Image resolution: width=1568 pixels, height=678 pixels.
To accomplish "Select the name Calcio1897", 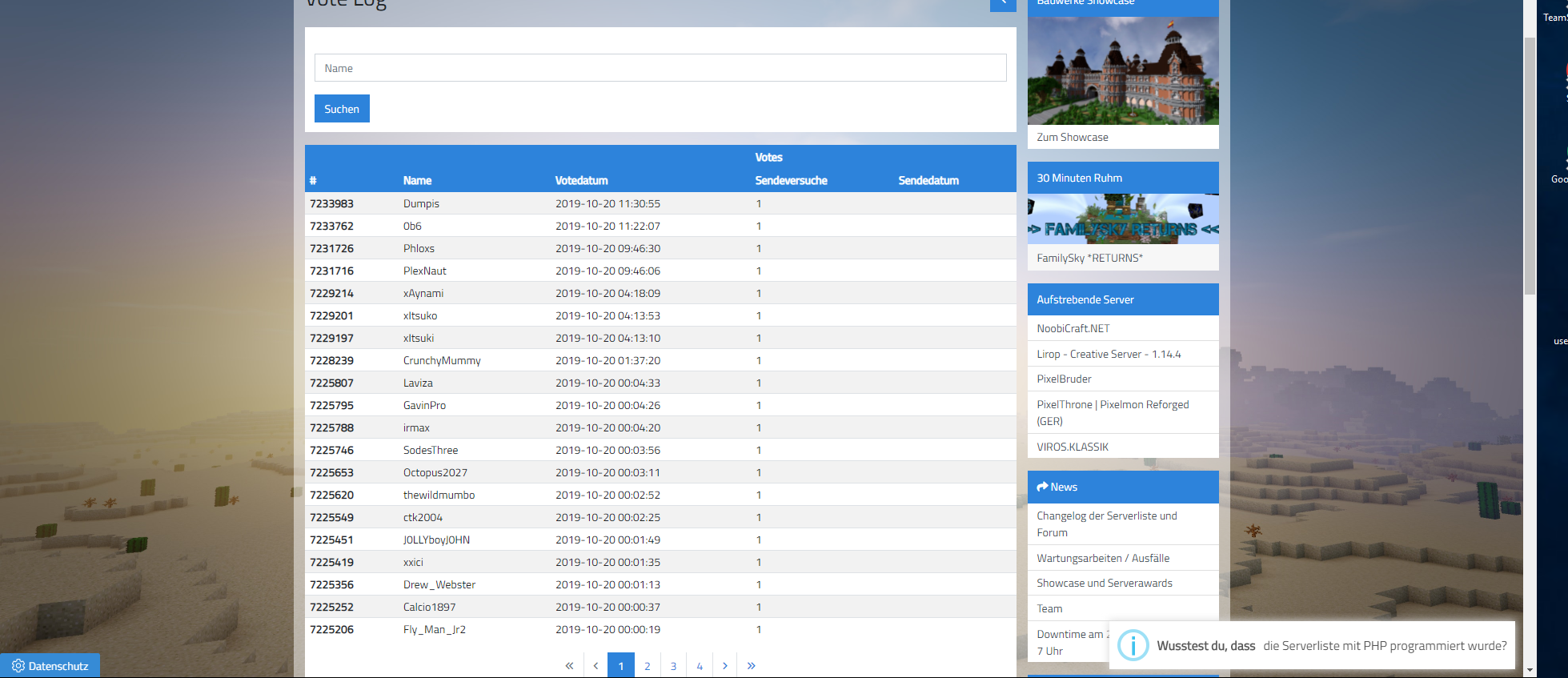I will pyautogui.click(x=429, y=607).
